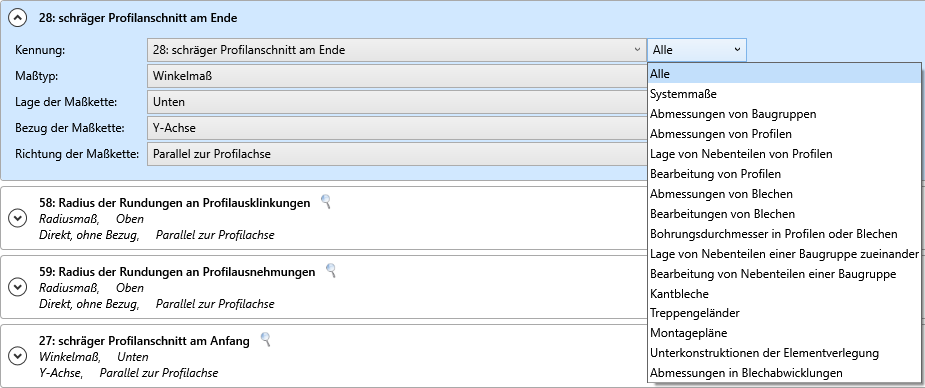Open Lage der Maßkette dropdown
This screenshot has width=925, height=388.
click(x=396, y=102)
